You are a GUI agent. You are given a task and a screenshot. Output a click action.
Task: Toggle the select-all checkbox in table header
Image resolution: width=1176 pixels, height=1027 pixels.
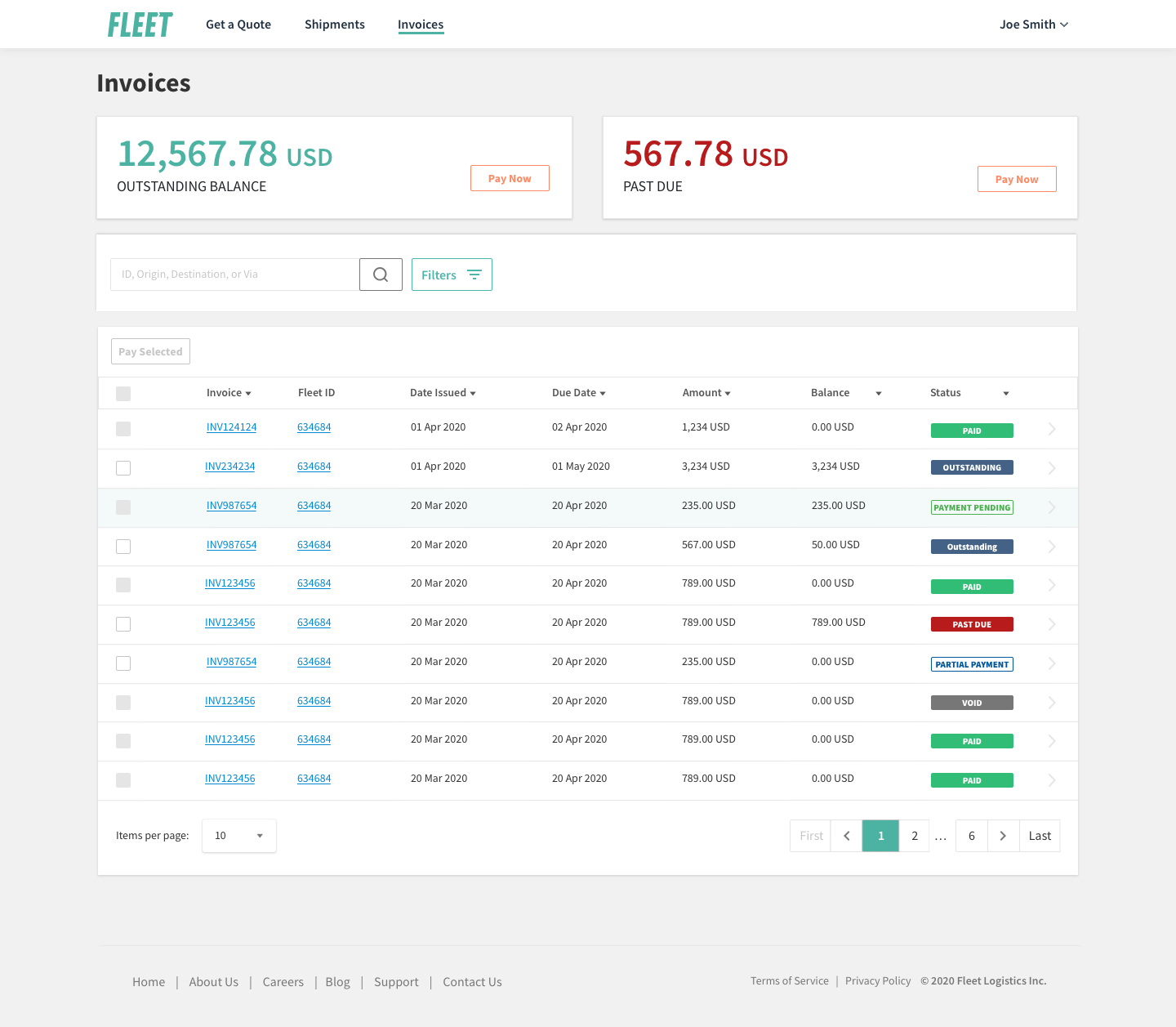coord(123,394)
